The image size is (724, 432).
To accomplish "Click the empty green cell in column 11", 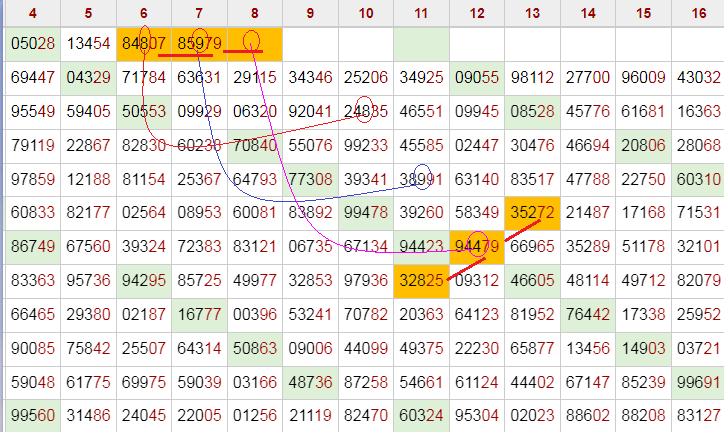I will tap(421, 43).
